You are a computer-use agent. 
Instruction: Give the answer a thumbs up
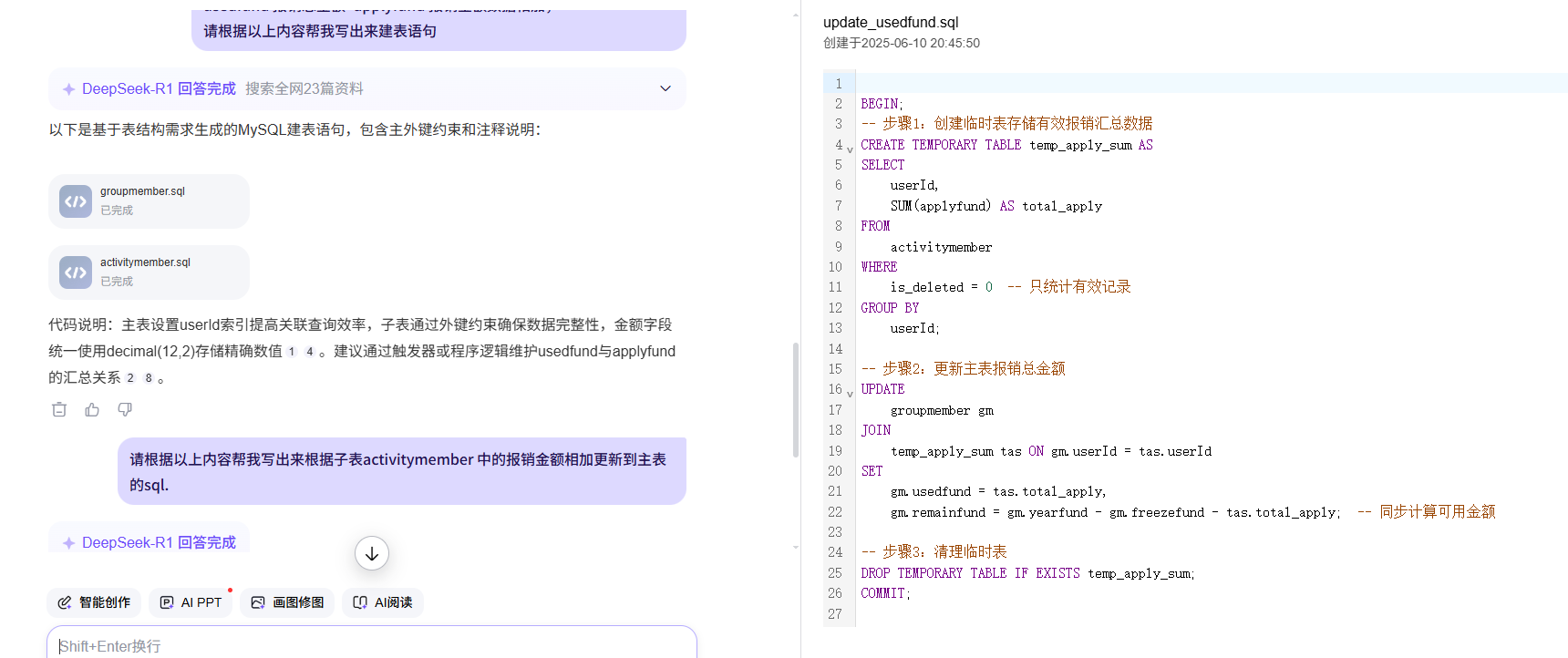coord(92,410)
